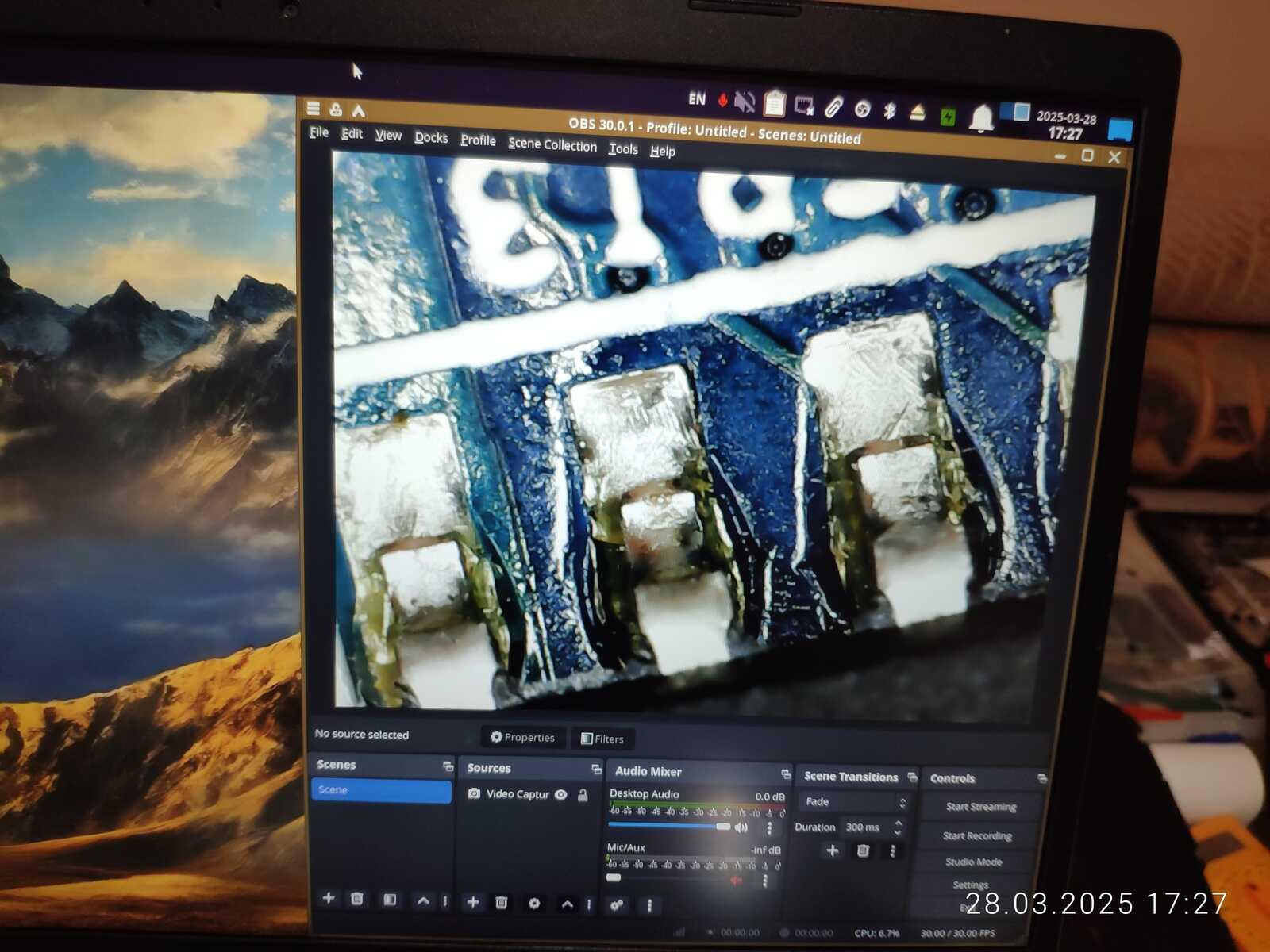Toggle the muted volume icon in system tray

coord(745,102)
